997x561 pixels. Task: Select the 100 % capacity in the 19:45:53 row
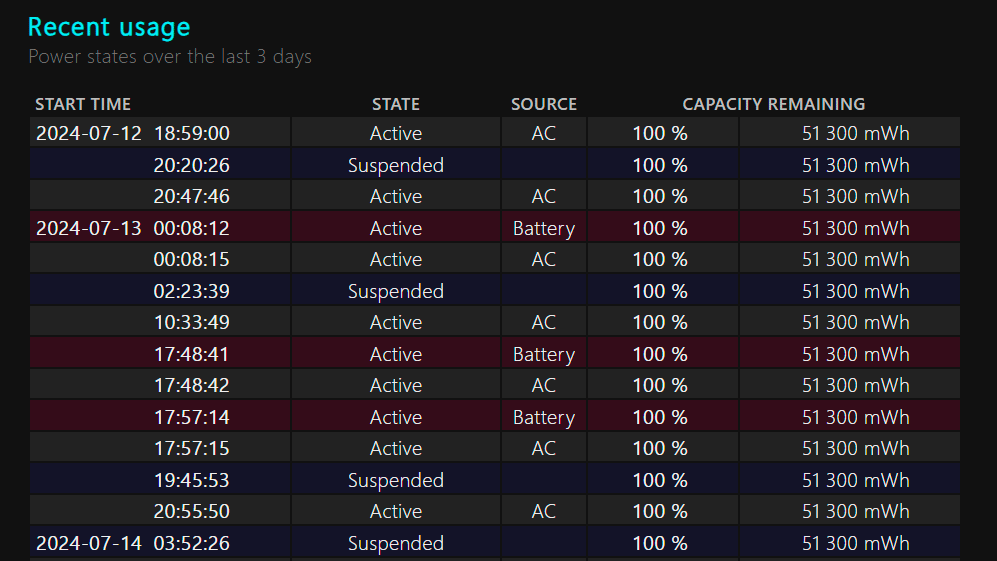pos(660,480)
